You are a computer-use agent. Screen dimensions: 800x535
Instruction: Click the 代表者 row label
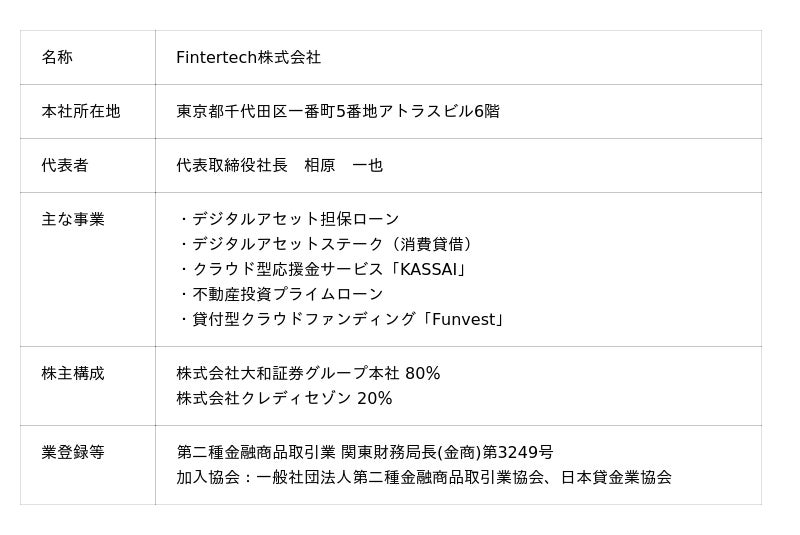[65, 166]
